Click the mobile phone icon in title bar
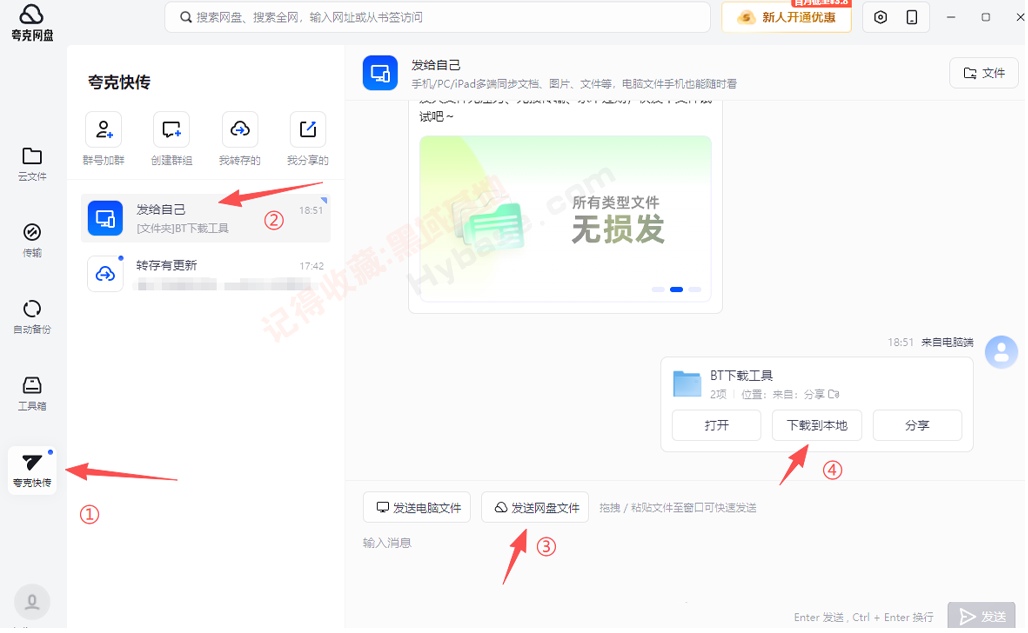 pos(912,17)
